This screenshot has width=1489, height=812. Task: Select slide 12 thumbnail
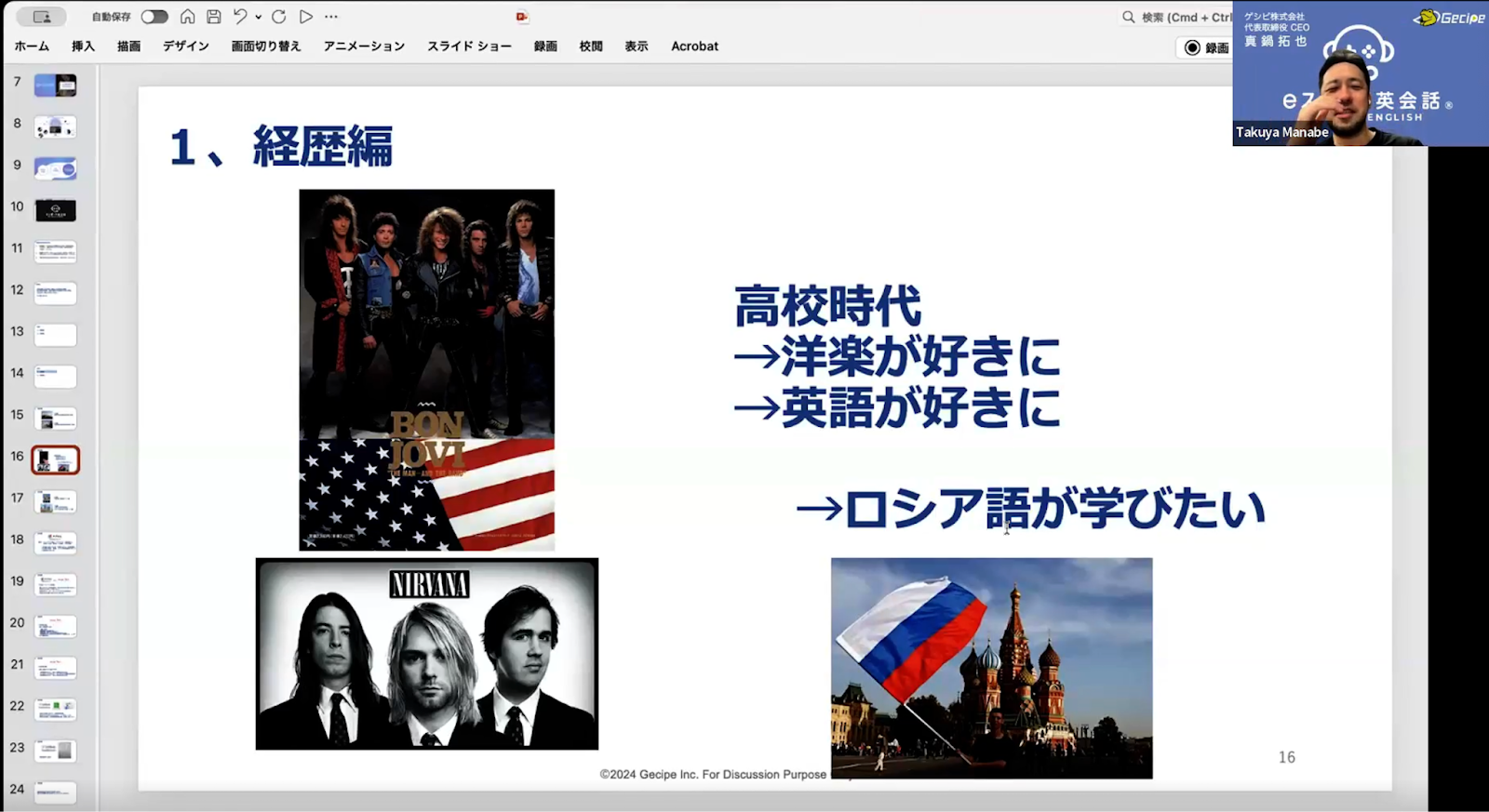(x=56, y=294)
